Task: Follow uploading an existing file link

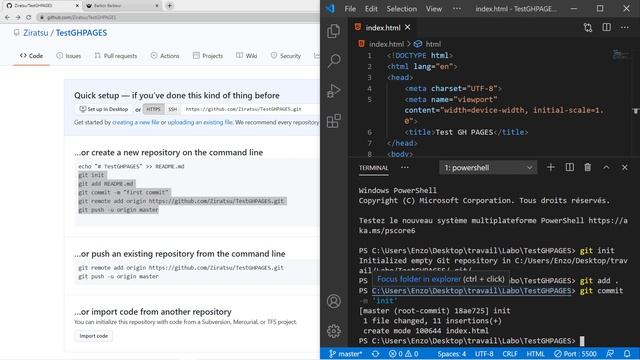Action: 200,122
